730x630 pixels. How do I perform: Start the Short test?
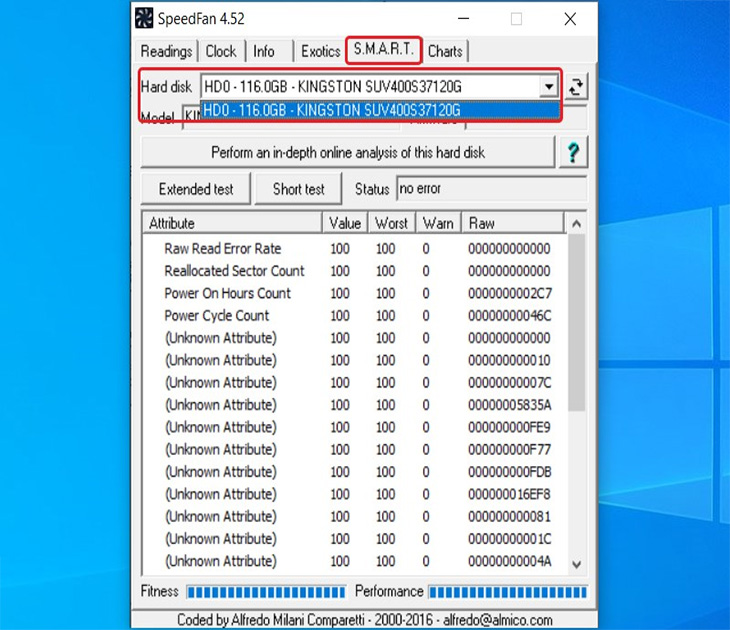(298, 189)
